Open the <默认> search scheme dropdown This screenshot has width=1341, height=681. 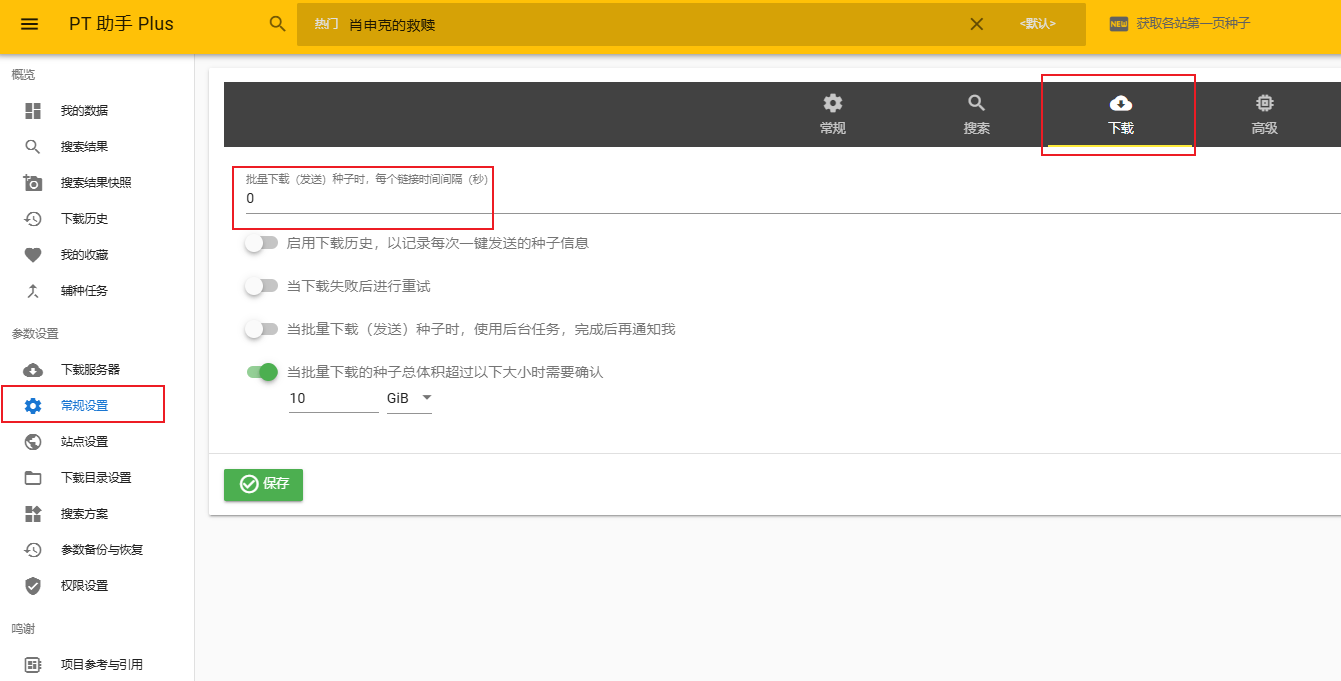(1037, 24)
